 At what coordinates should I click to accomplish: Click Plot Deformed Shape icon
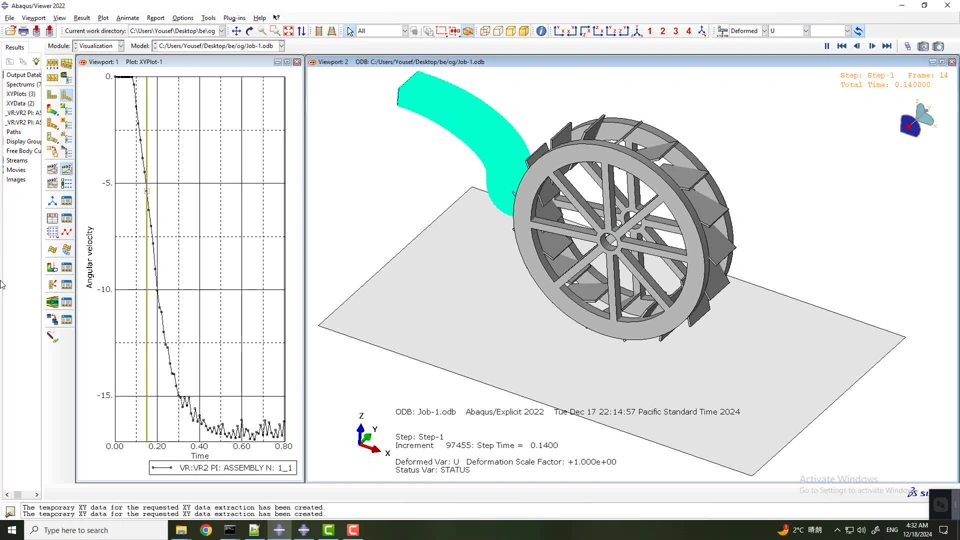coord(66,96)
